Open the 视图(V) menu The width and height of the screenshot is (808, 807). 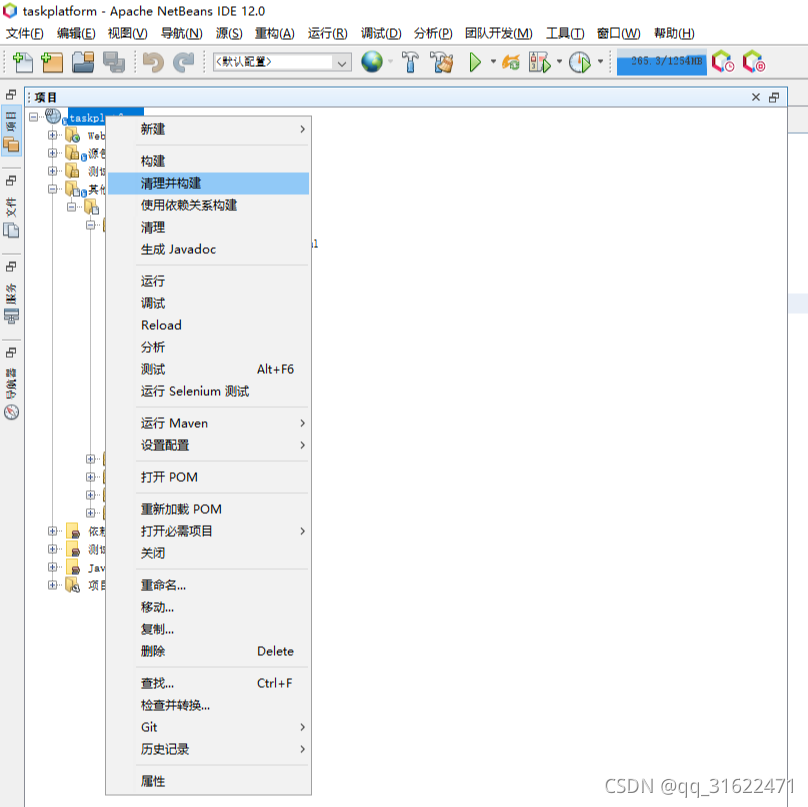[127, 33]
